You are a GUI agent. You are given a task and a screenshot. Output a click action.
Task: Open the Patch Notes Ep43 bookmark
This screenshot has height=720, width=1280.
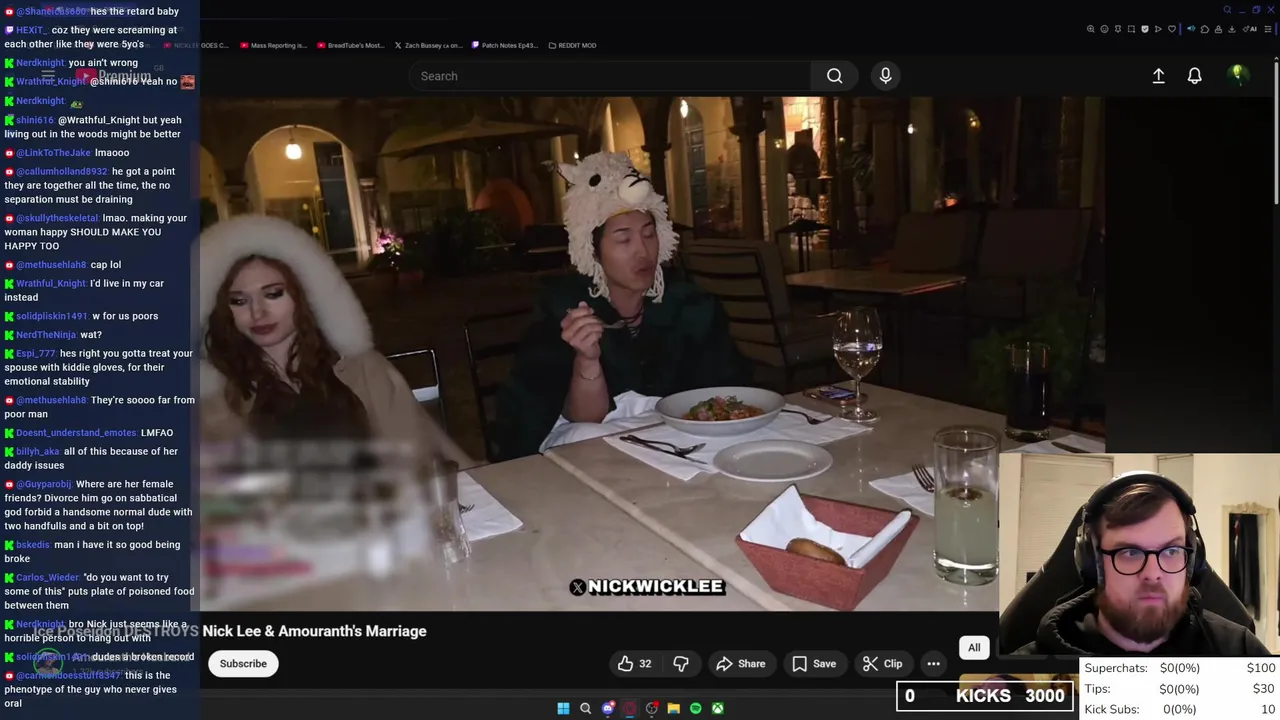504,45
